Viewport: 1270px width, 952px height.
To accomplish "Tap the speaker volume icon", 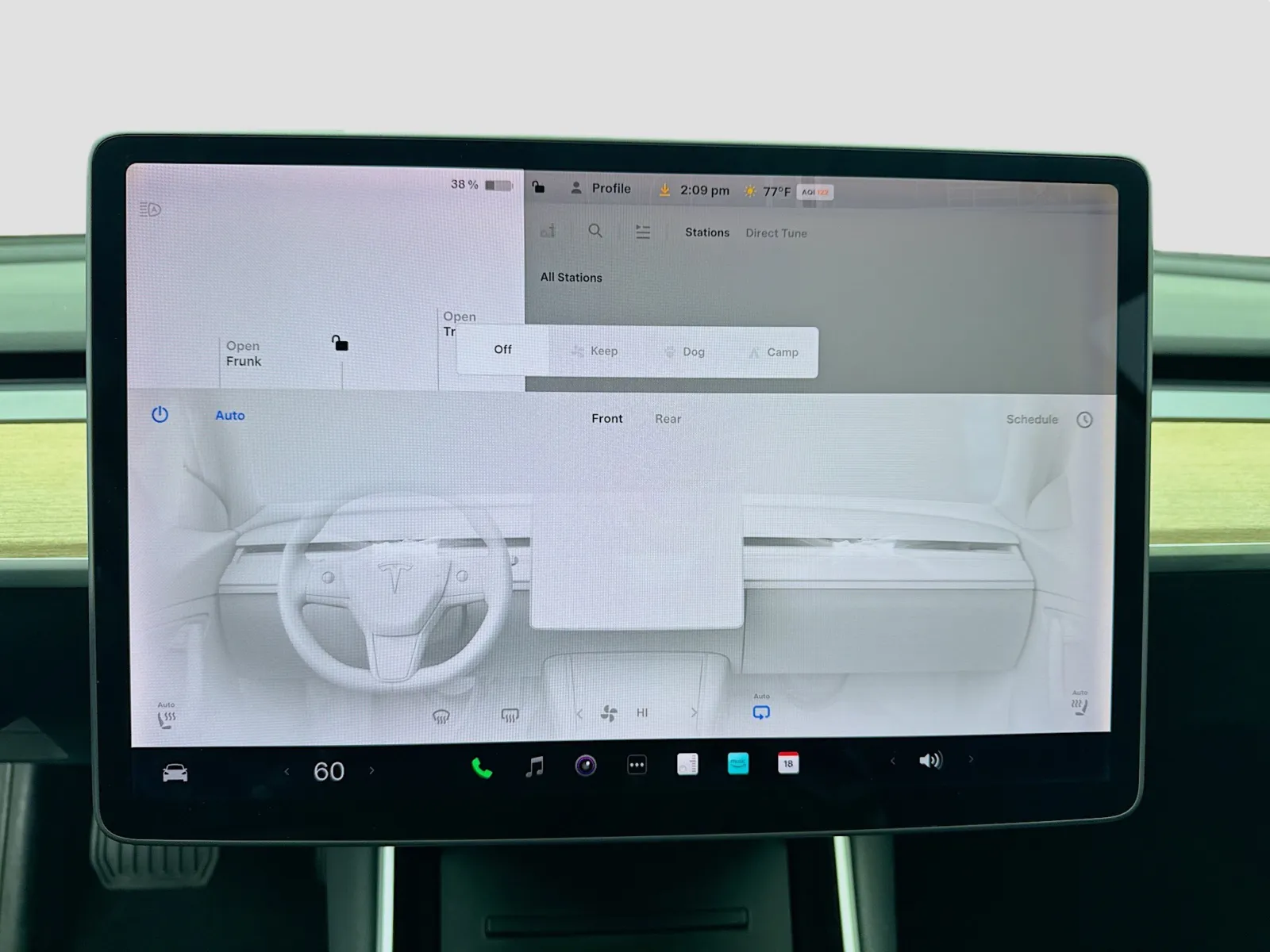I will (x=929, y=761).
